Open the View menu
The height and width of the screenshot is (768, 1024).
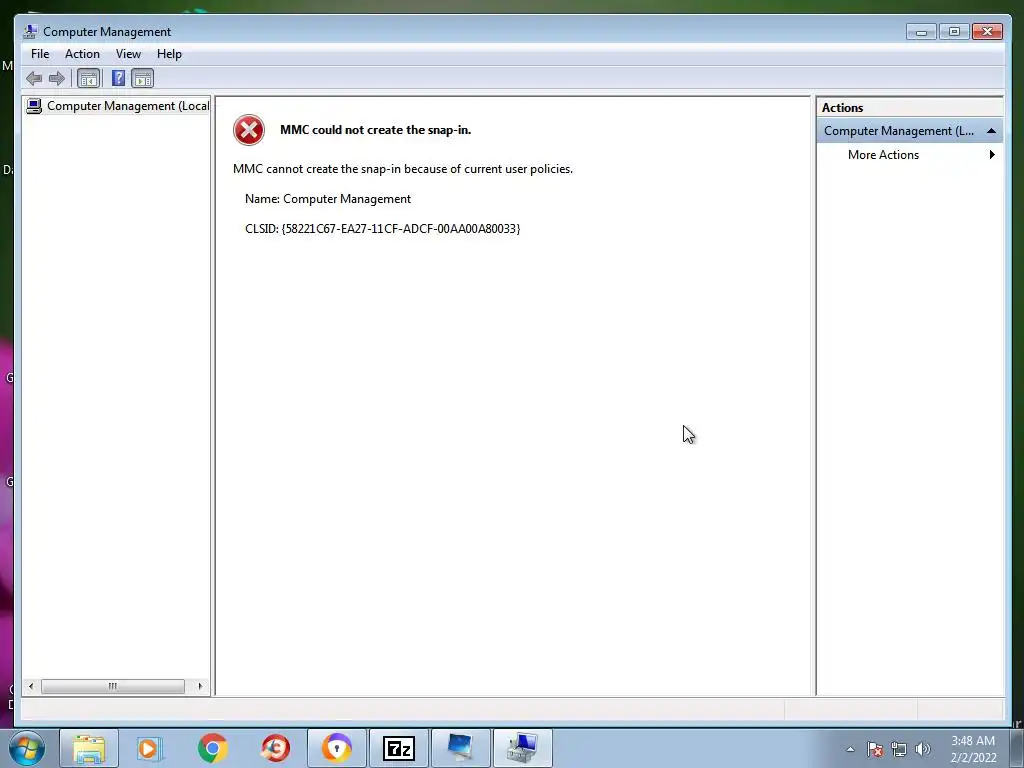point(128,54)
